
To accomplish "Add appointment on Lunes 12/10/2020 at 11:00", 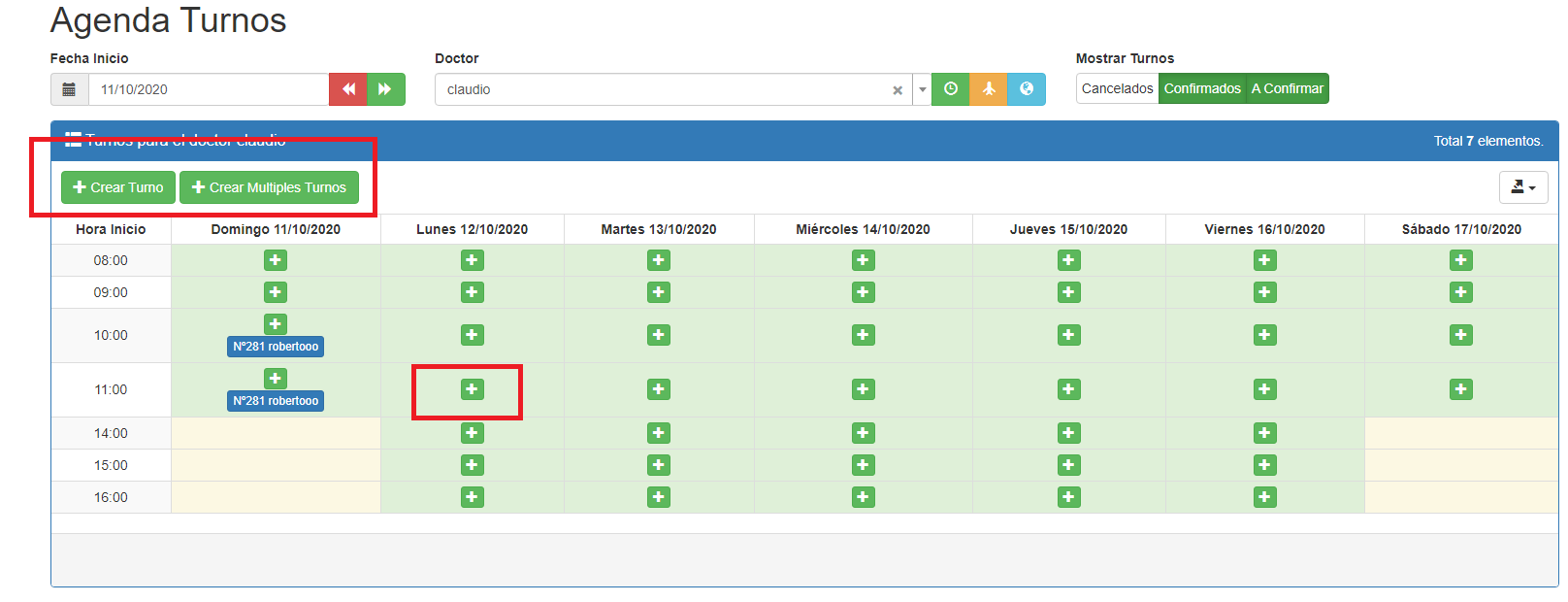I will [x=472, y=389].
